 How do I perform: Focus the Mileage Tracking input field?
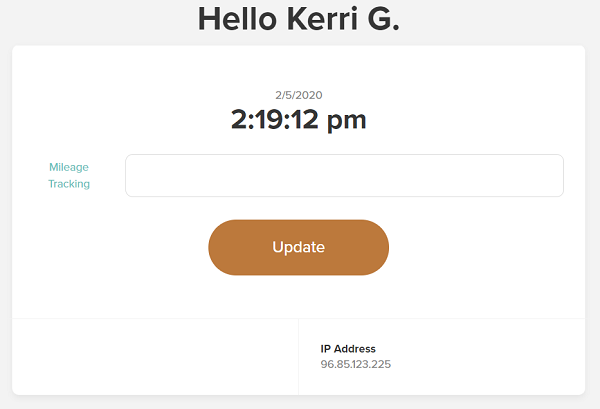pos(344,175)
